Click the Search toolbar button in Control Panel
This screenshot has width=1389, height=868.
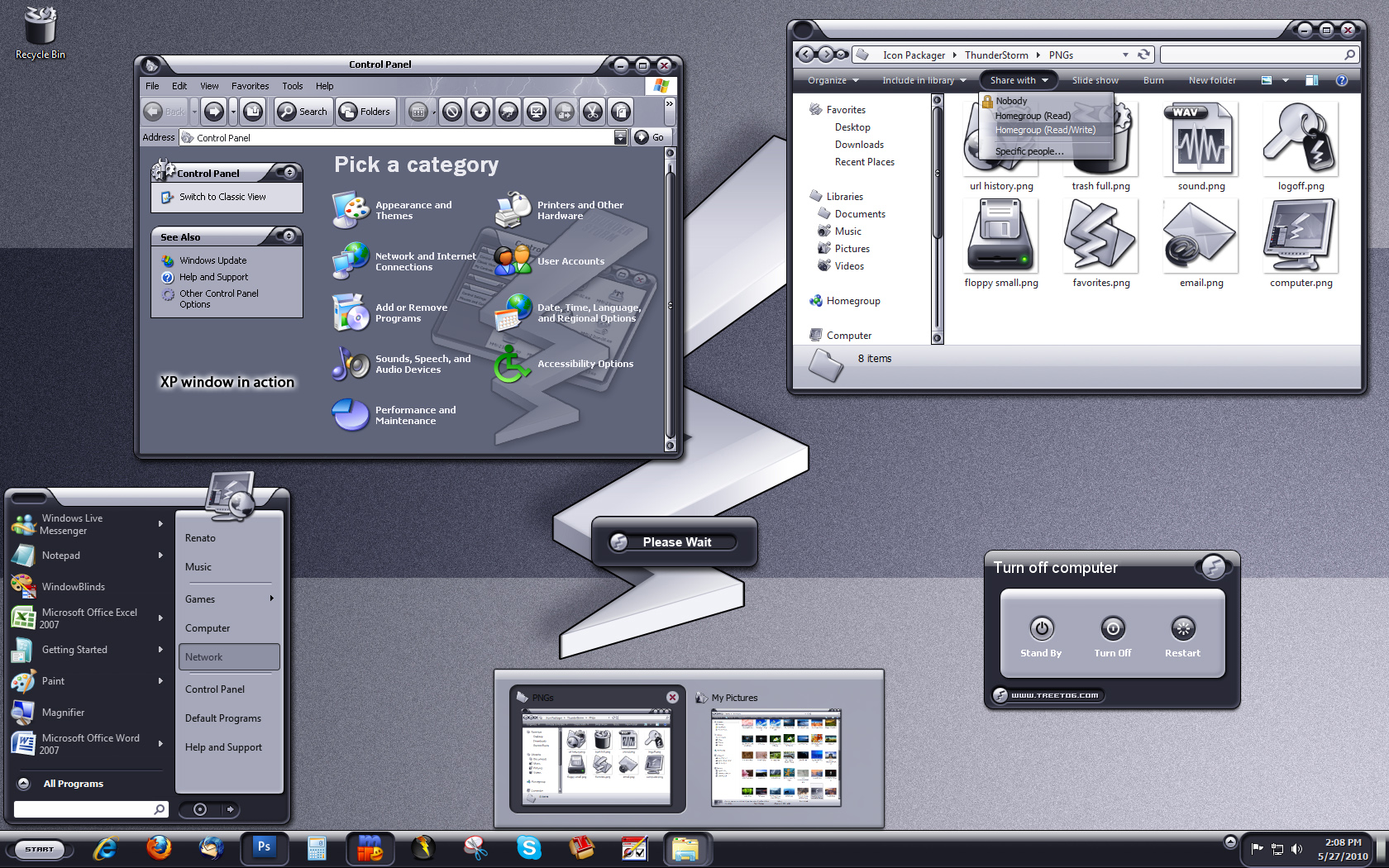point(303,112)
